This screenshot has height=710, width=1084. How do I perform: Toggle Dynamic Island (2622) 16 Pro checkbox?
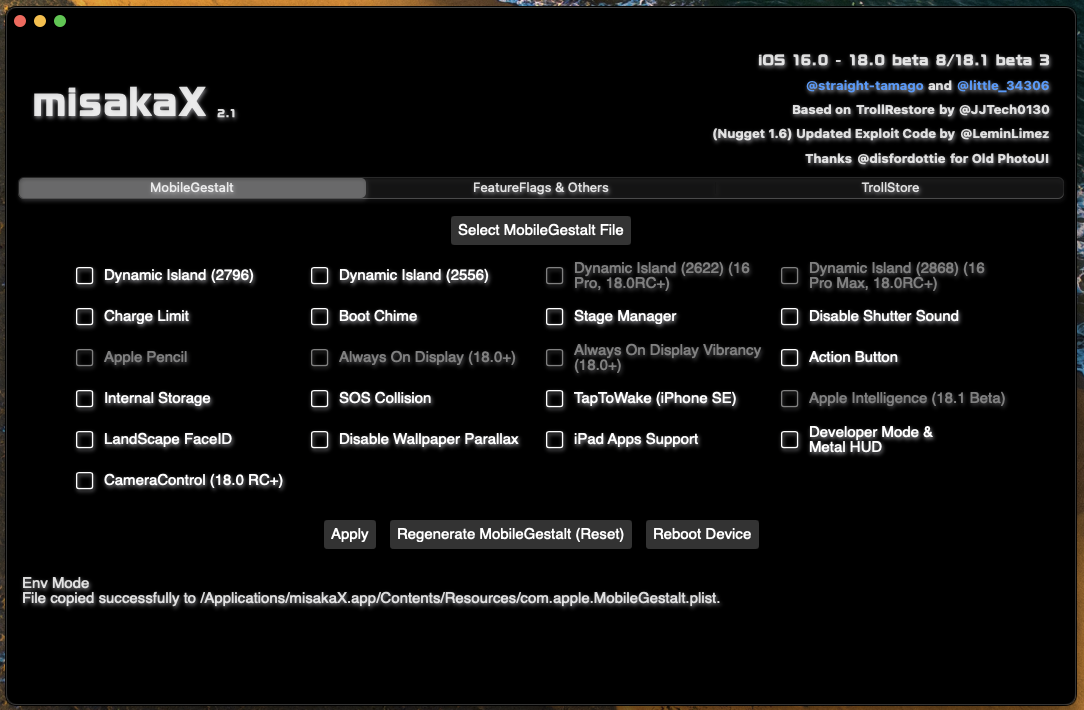pyautogui.click(x=554, y=276)
